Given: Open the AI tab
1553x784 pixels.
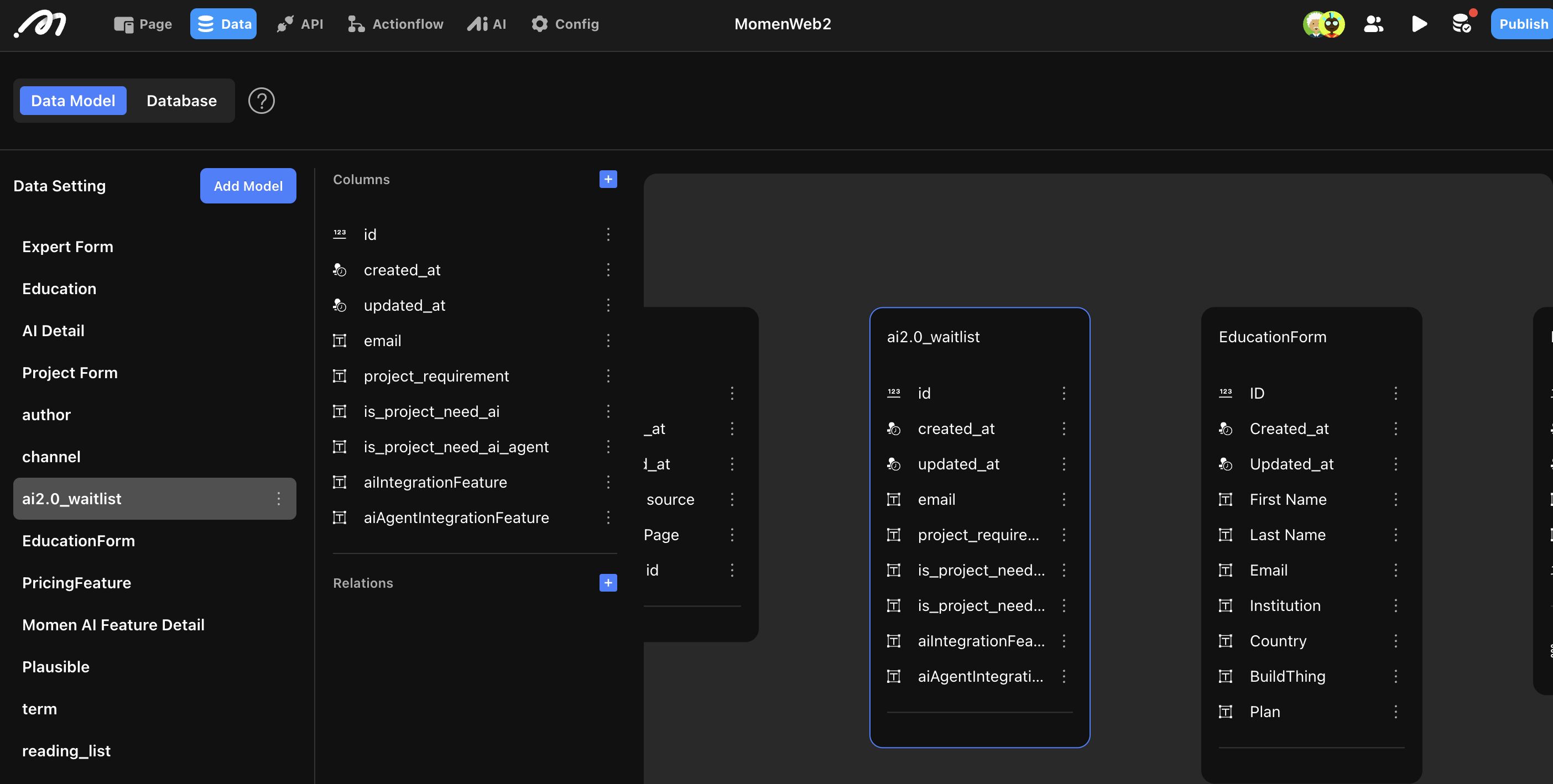Looking at the screenshot, I should click(487, 24).
